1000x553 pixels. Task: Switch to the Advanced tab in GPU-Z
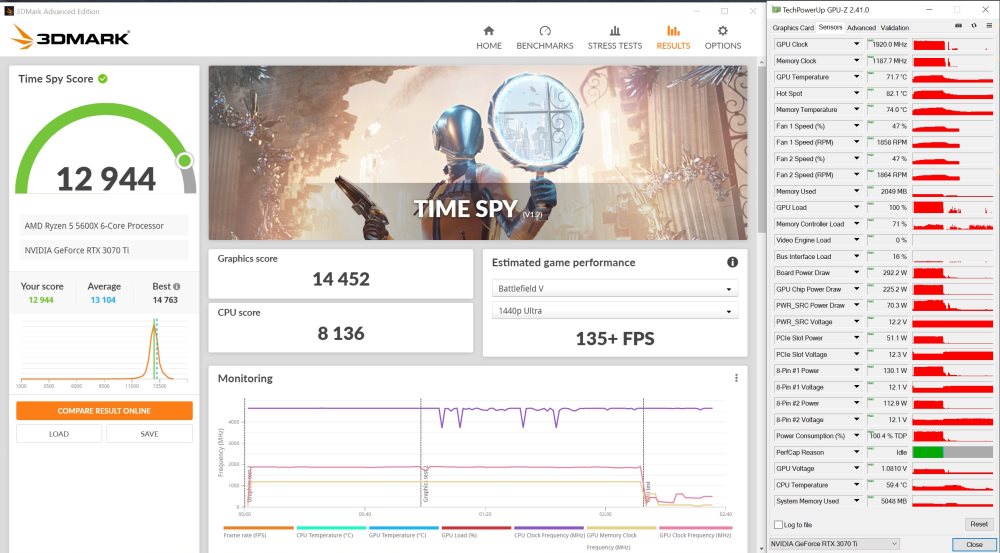(x=861, y=27)
